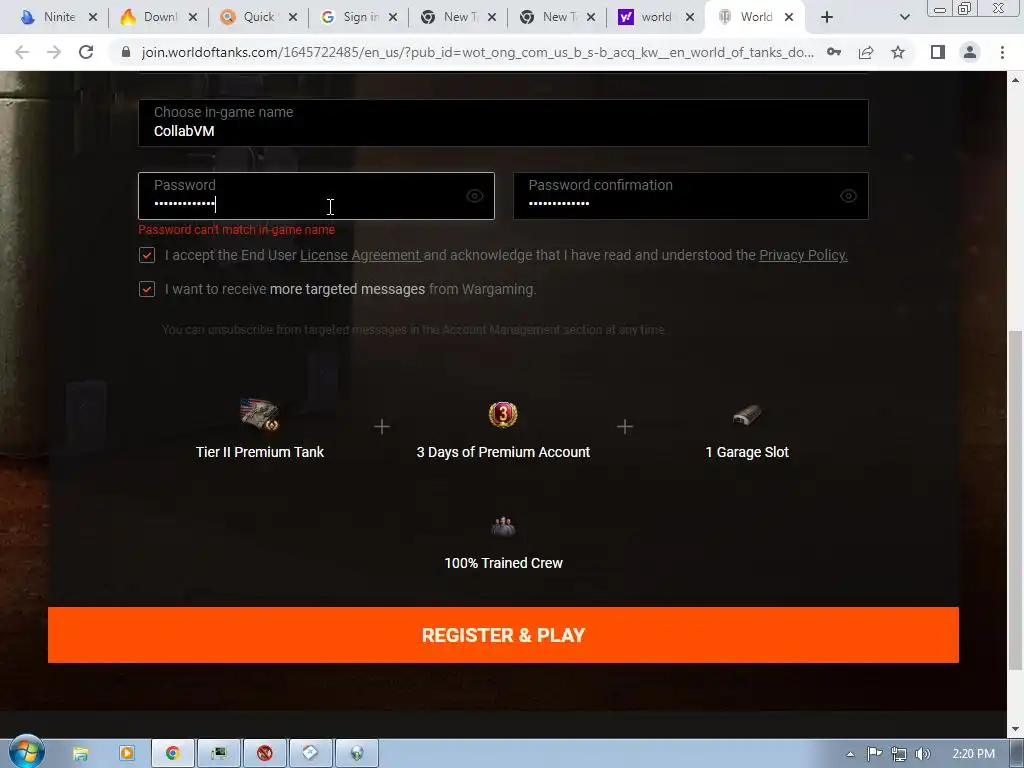The width and height of the screenshot is (1024, 768).
Task: Open Chrome's three-dot menu
Action: 1002,52
